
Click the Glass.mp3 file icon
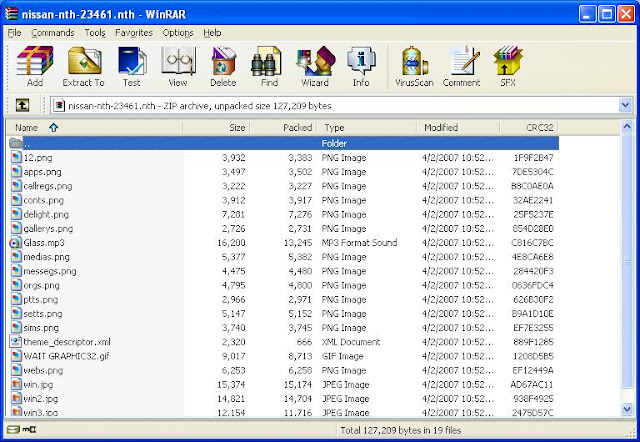tap(15, 243)
